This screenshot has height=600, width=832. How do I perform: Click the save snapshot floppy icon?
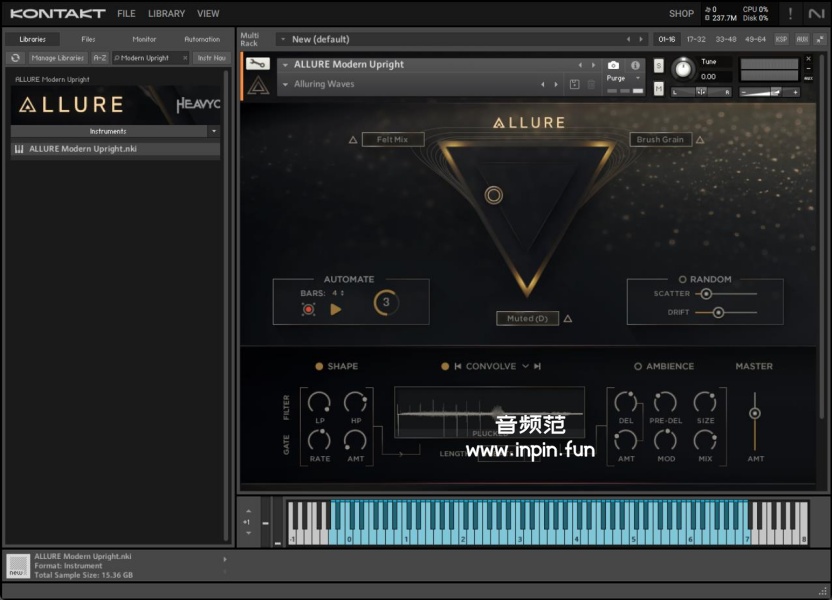(x=574, y=84)
